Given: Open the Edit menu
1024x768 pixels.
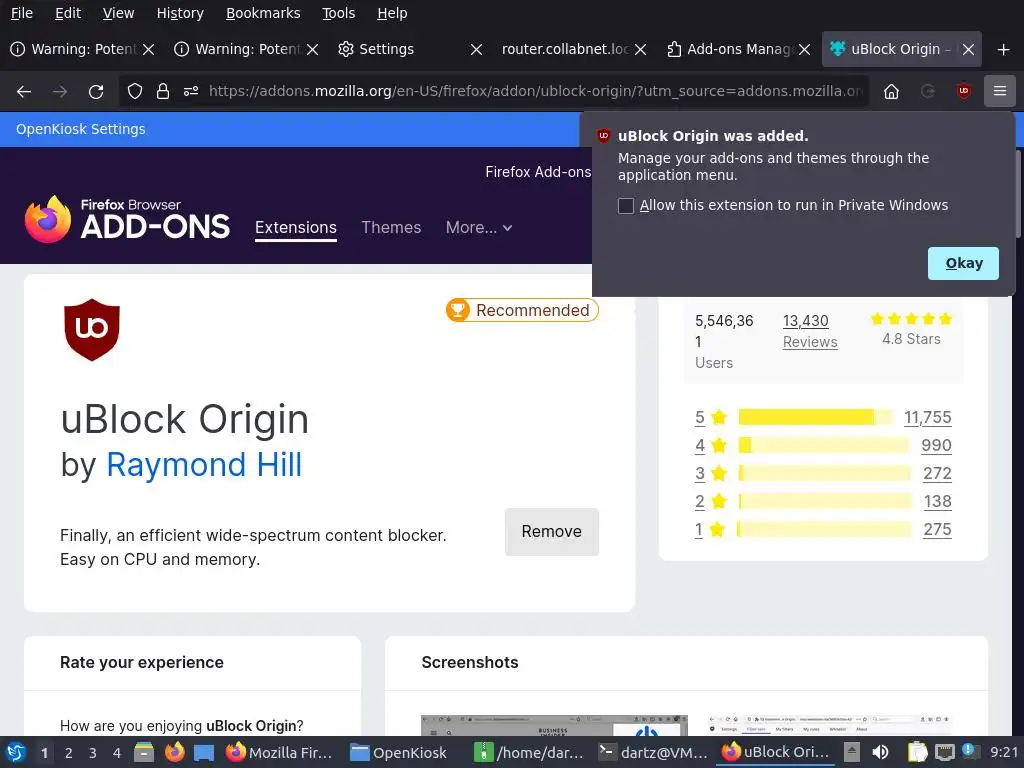Looking at the screenshot, I should (68, 13).
